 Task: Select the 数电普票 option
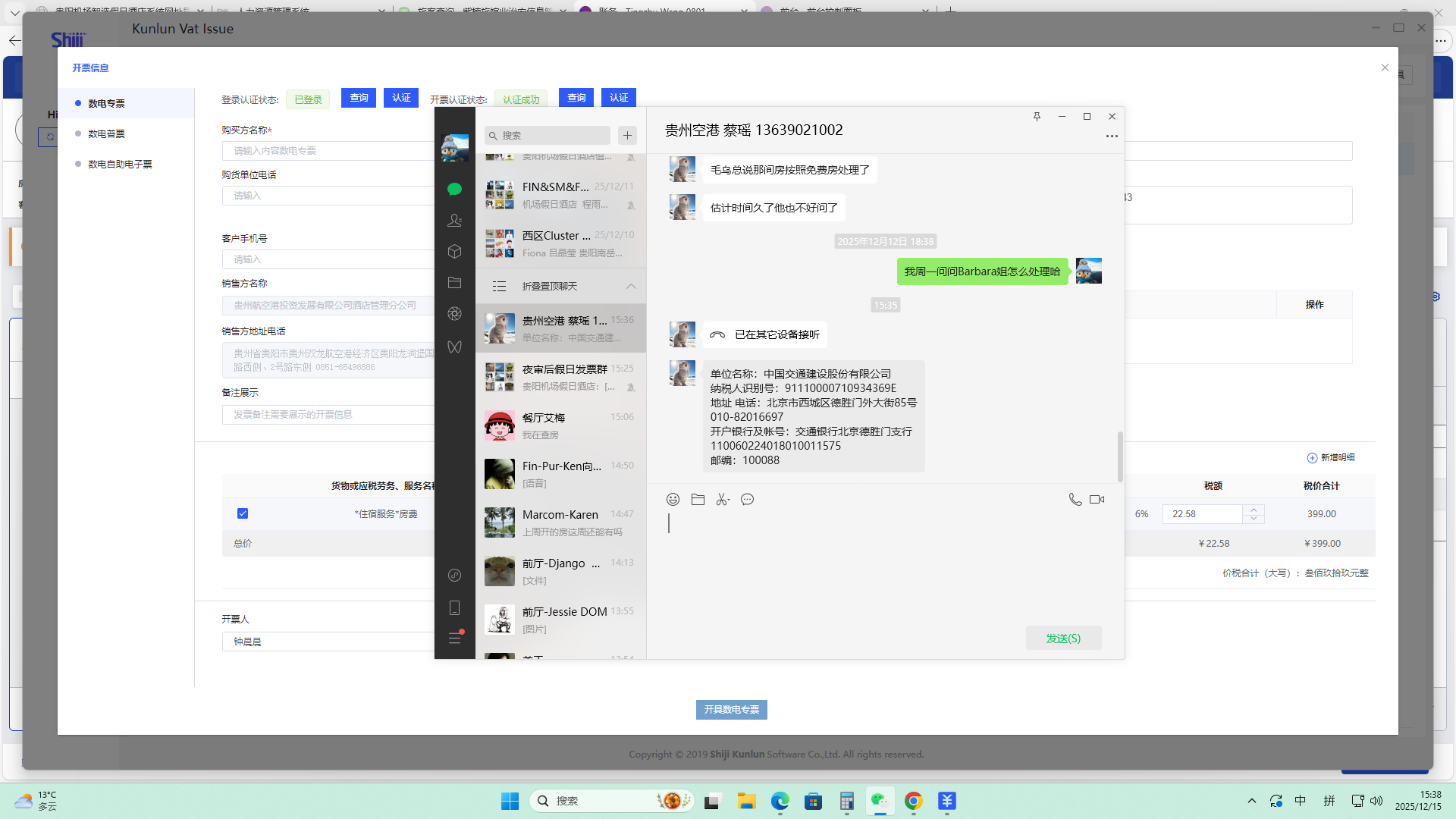click(106, 134)
